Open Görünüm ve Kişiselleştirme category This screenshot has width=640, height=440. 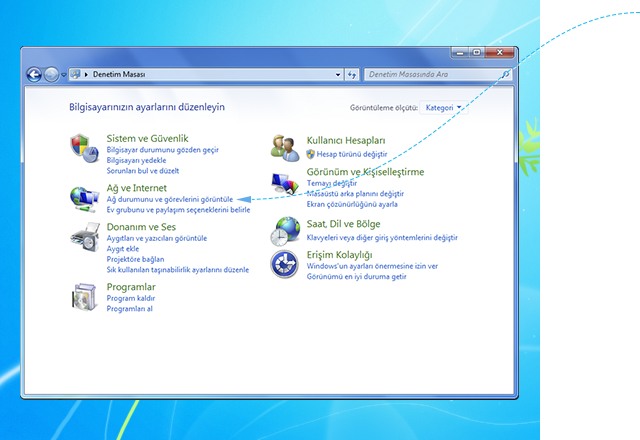pyautogui.click(x=365, y=172)
